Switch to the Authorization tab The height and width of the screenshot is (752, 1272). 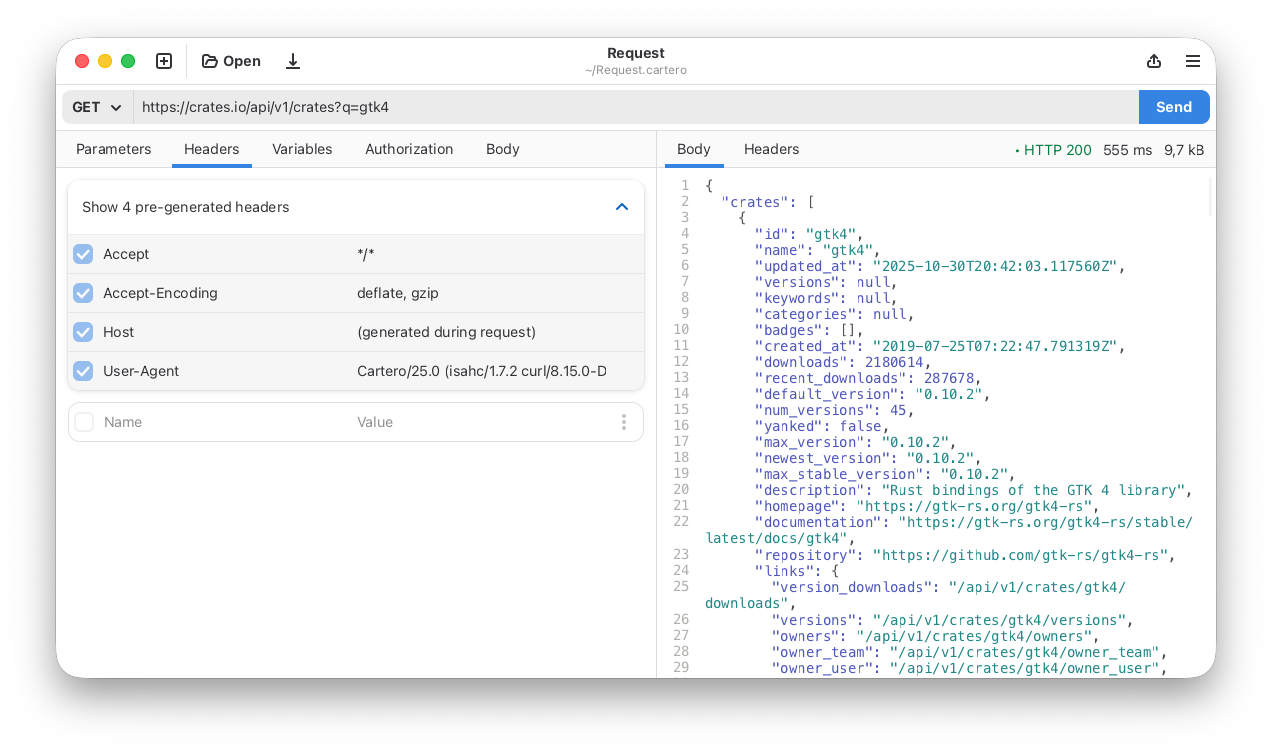[409, 149]
